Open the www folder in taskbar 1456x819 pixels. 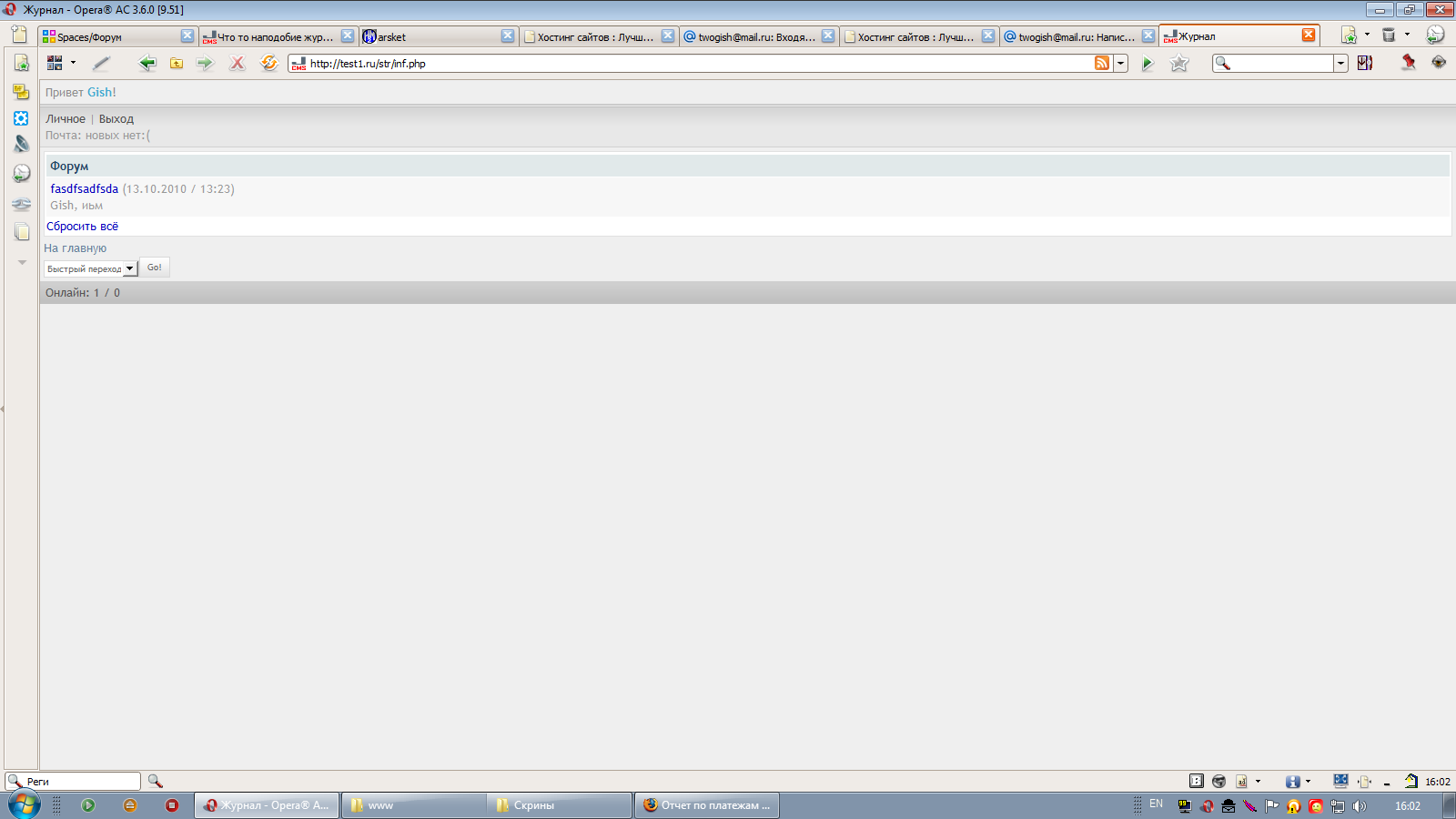point(414,805)
